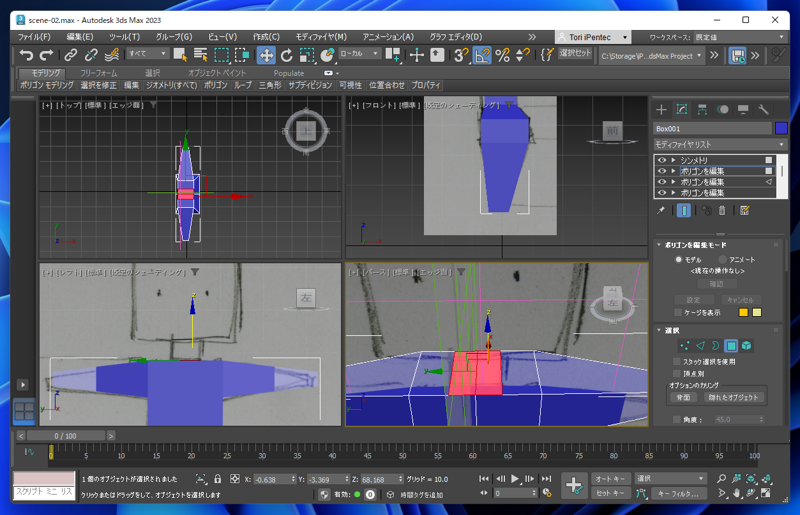Toggle the Percent Snap icon
800x515 pixels.
[503, 55]
